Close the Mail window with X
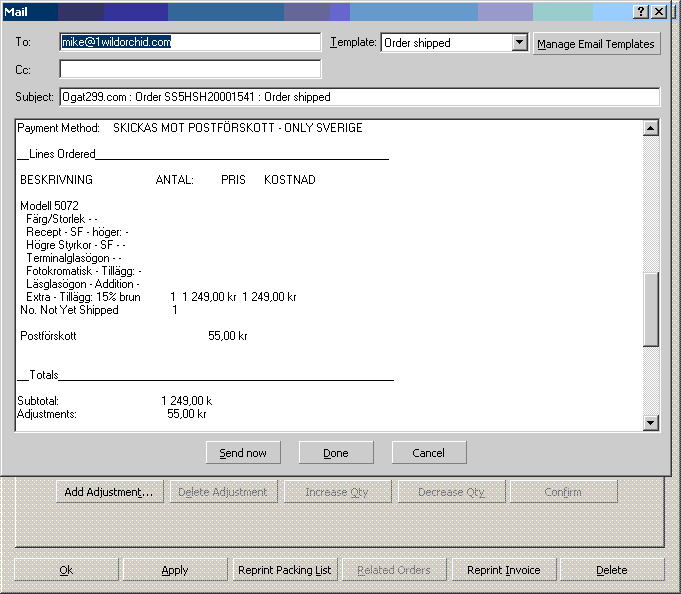Viewport: 681px width, 594px height. pyautogui.click(x=659, y=11)
